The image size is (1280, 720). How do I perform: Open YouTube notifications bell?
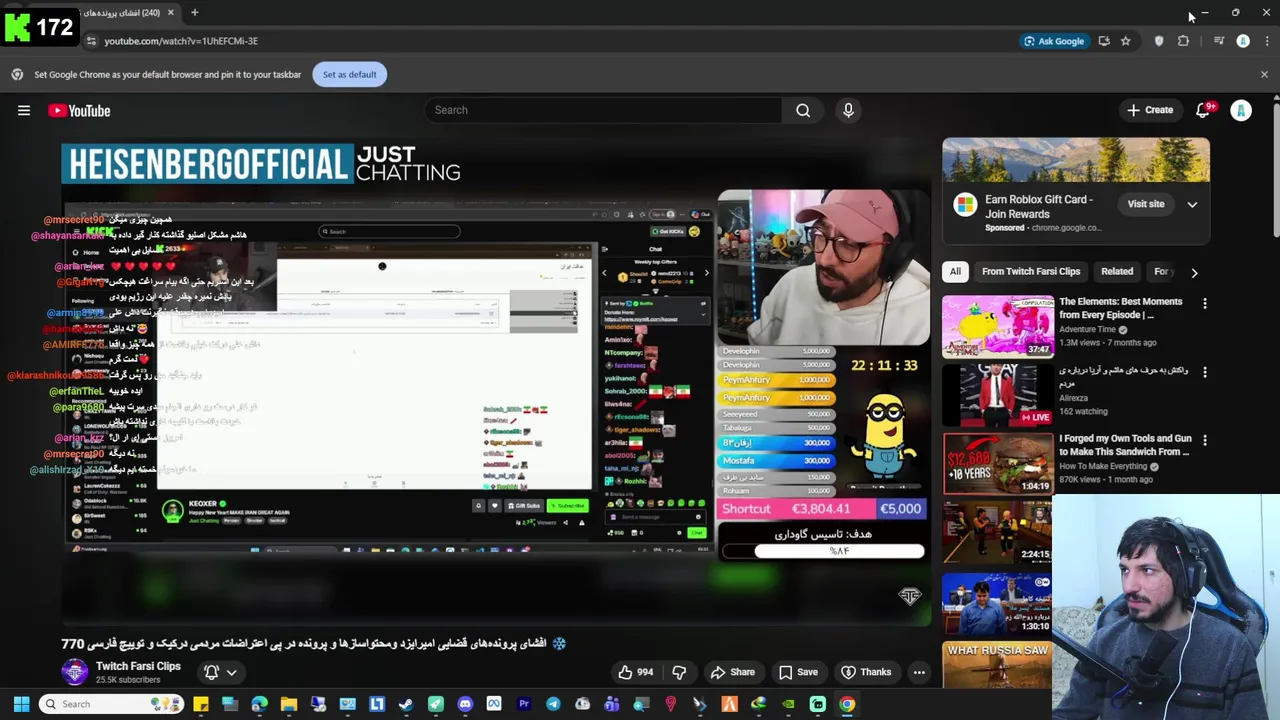pos(1203,110)
